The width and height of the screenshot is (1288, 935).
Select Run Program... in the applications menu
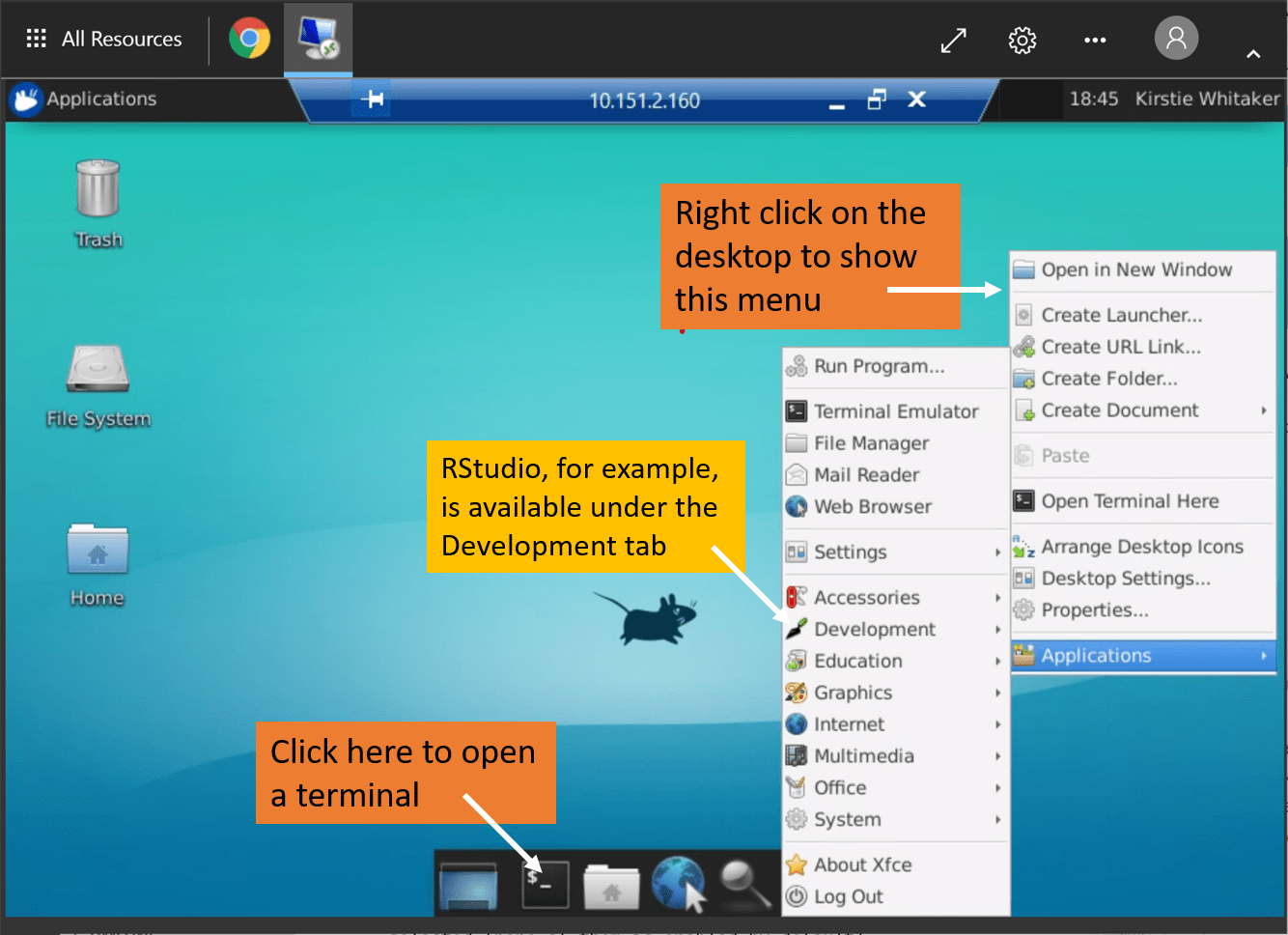click(895, 366)
